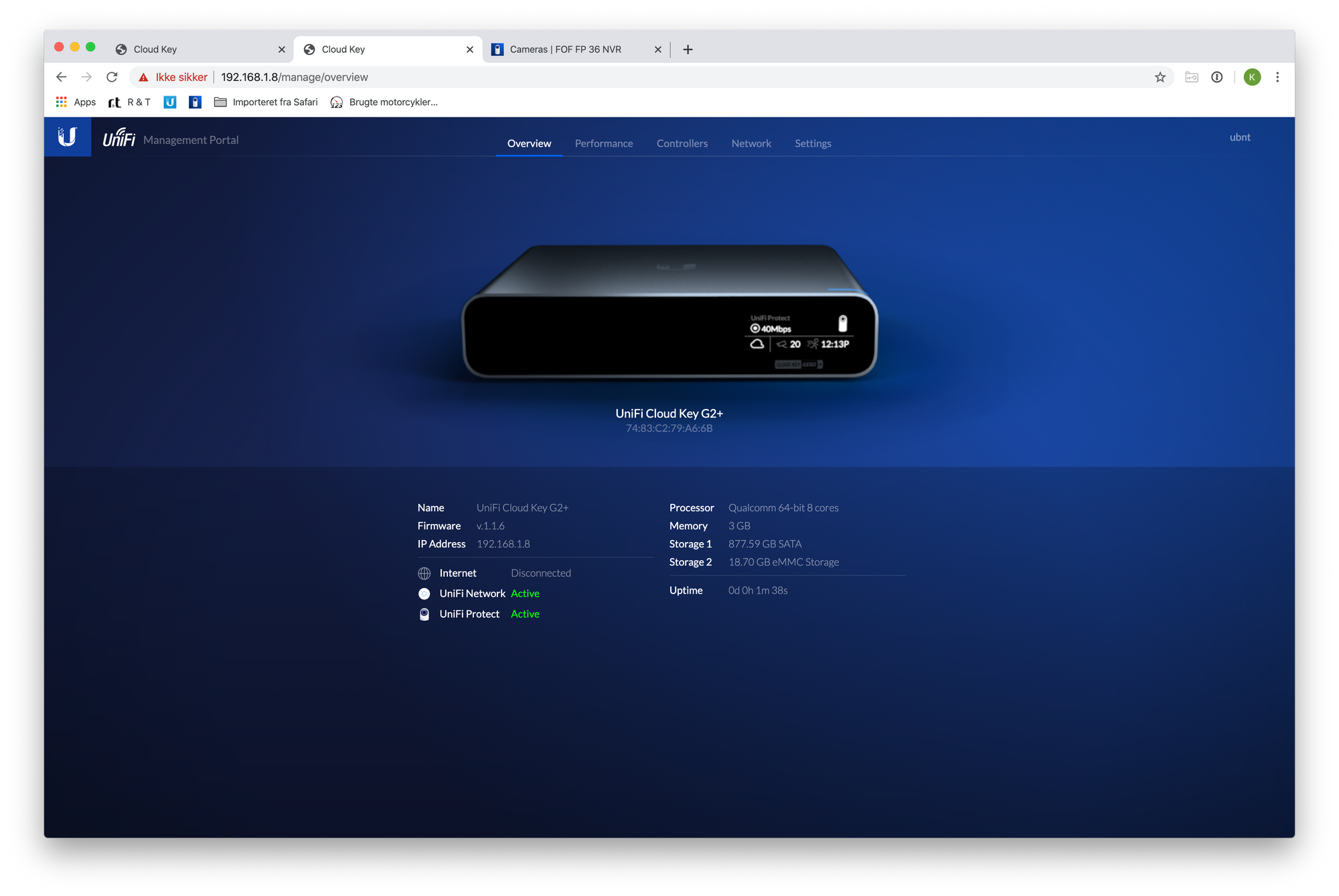Click the Cloud Key G2+ device image
This screenshot has width=1339, height=896.
click(669, 311)
